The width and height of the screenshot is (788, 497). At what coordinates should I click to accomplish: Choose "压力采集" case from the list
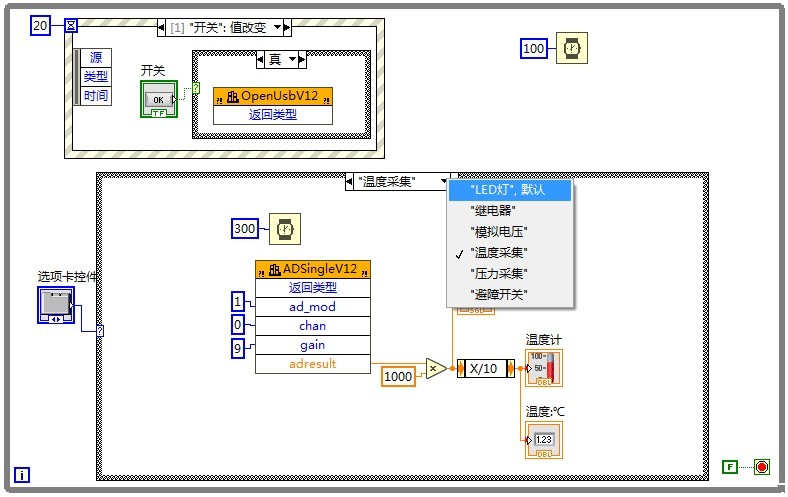pos(510,273)
